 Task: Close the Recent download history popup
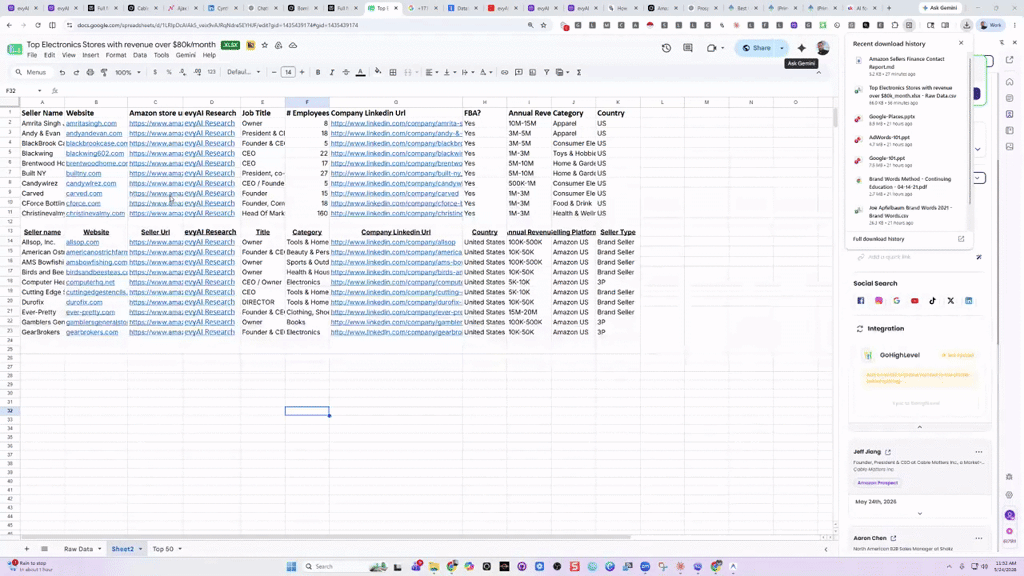tap(961, 43)
